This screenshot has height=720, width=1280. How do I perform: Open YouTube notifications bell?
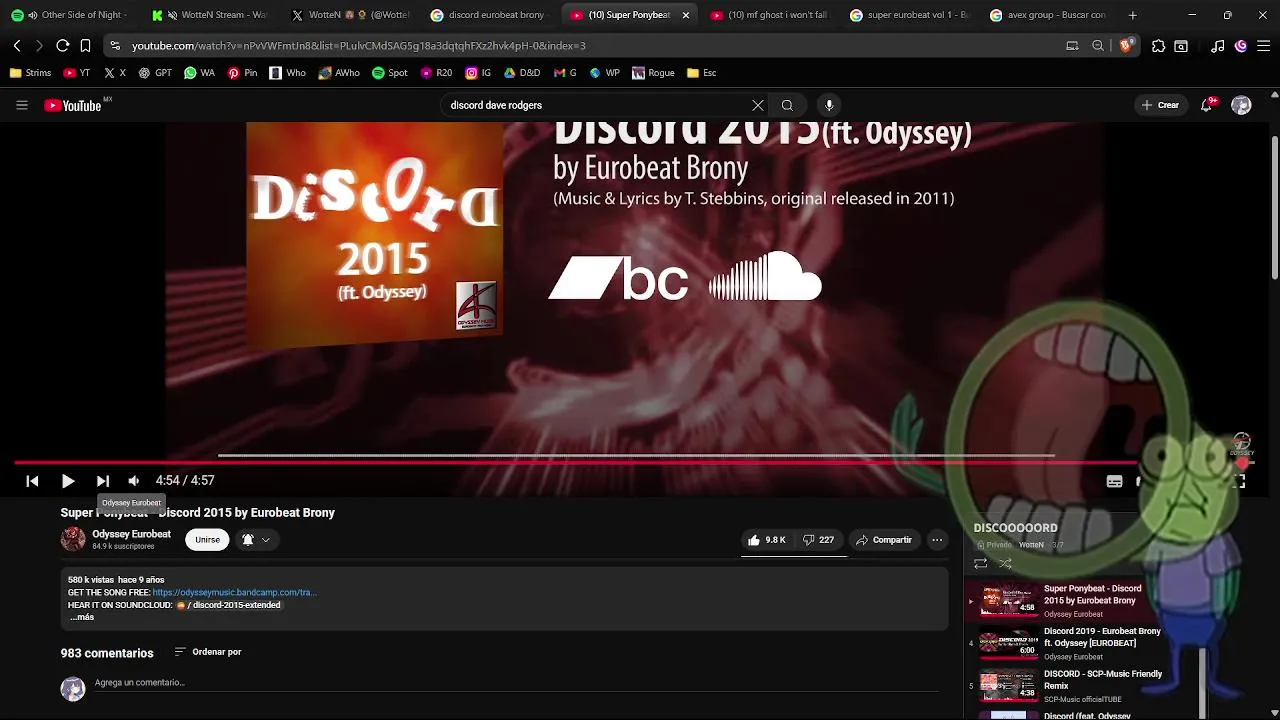click(1207, 105)
